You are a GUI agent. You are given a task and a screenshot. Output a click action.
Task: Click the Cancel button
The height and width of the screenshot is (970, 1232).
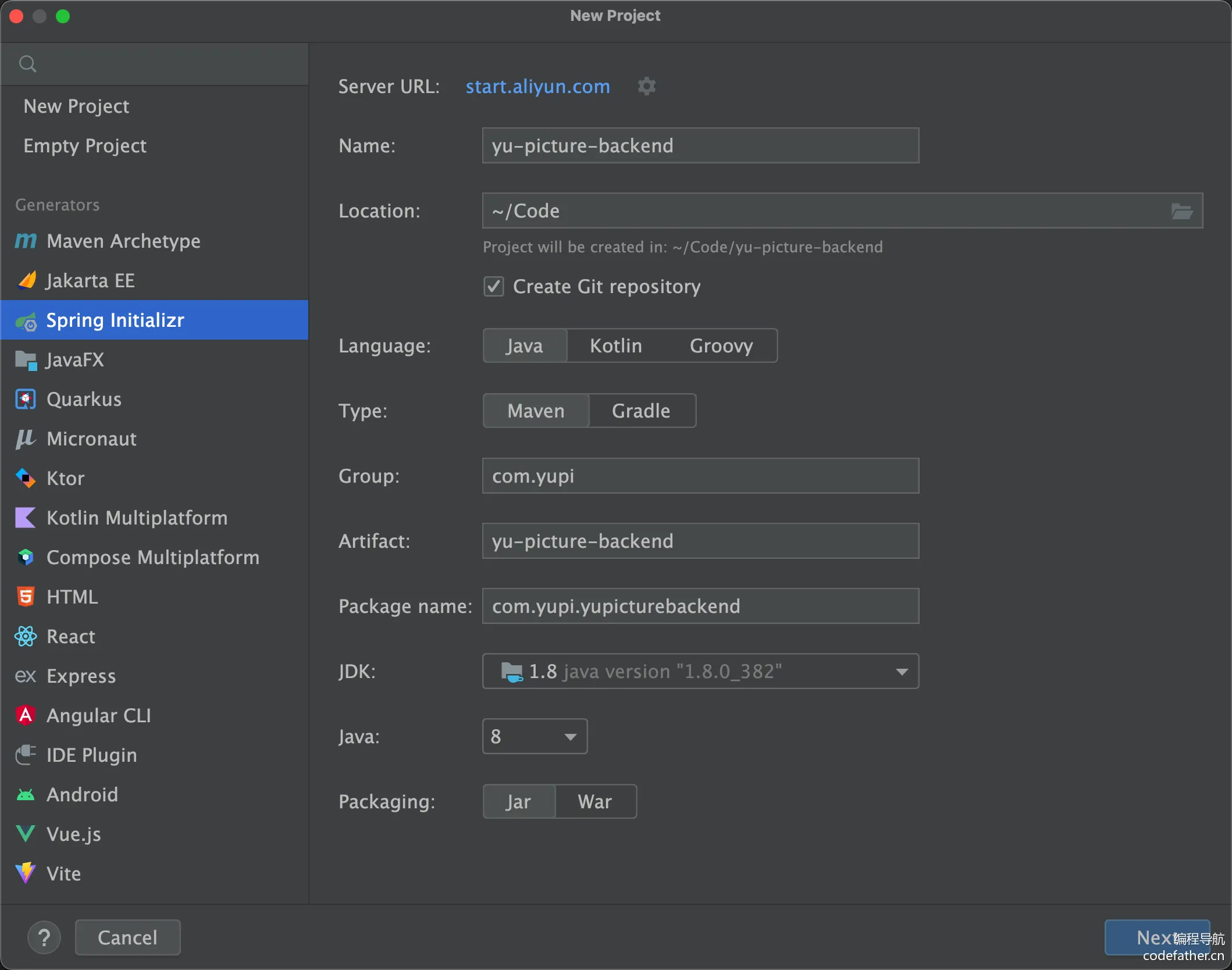tap(127, 937)
